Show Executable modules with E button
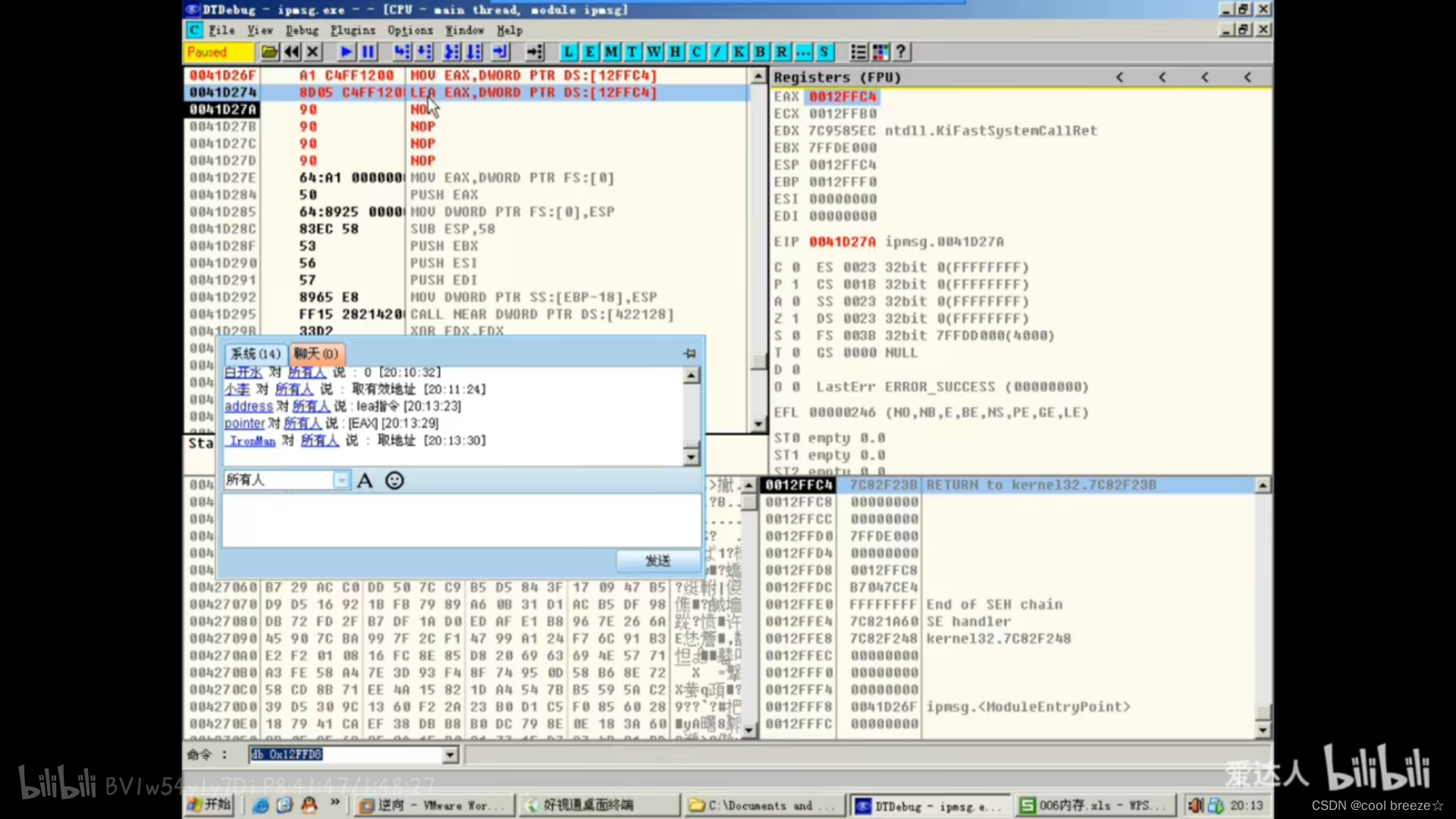1456x819 pixels. click(590, 52)
